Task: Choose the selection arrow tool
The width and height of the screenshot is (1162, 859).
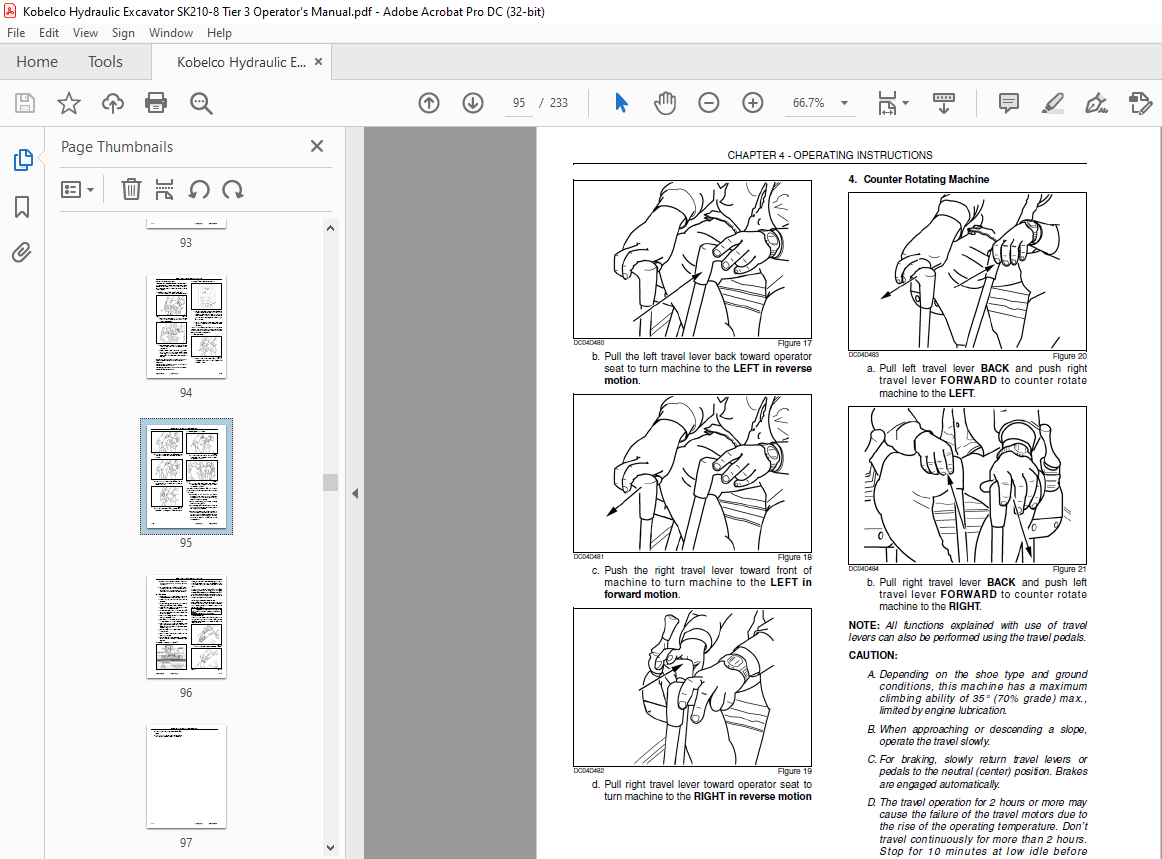Action: [x=621, y=103]
